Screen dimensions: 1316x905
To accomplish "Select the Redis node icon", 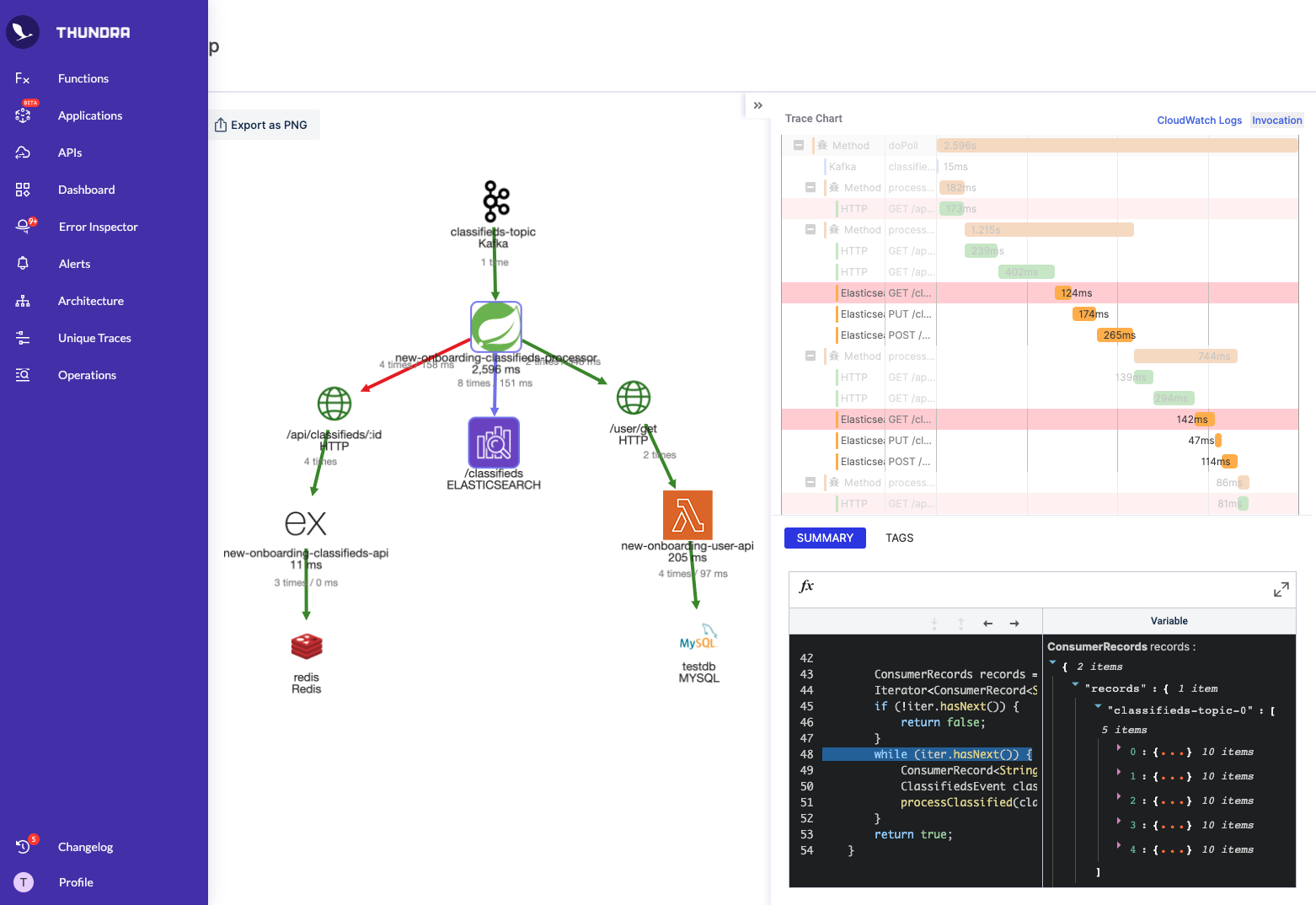I will [x=307, y=646].
